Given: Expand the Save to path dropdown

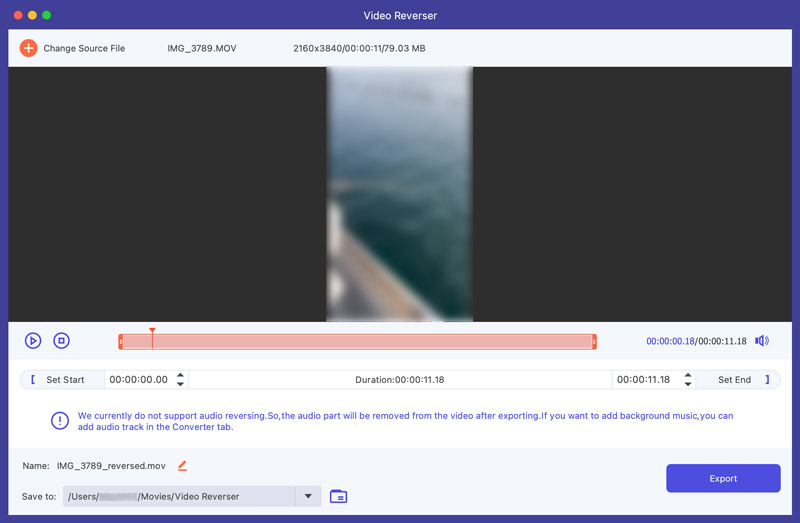Looking at the screenshot, I should coord(308,496).
